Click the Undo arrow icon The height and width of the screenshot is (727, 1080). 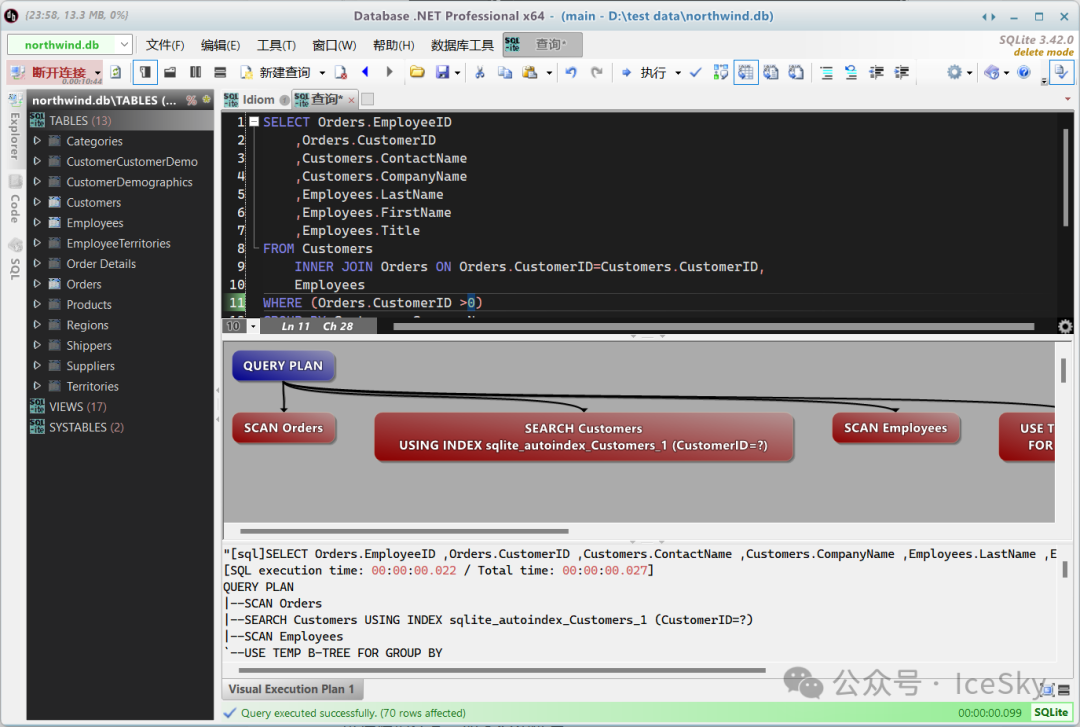tap(571, 72)
